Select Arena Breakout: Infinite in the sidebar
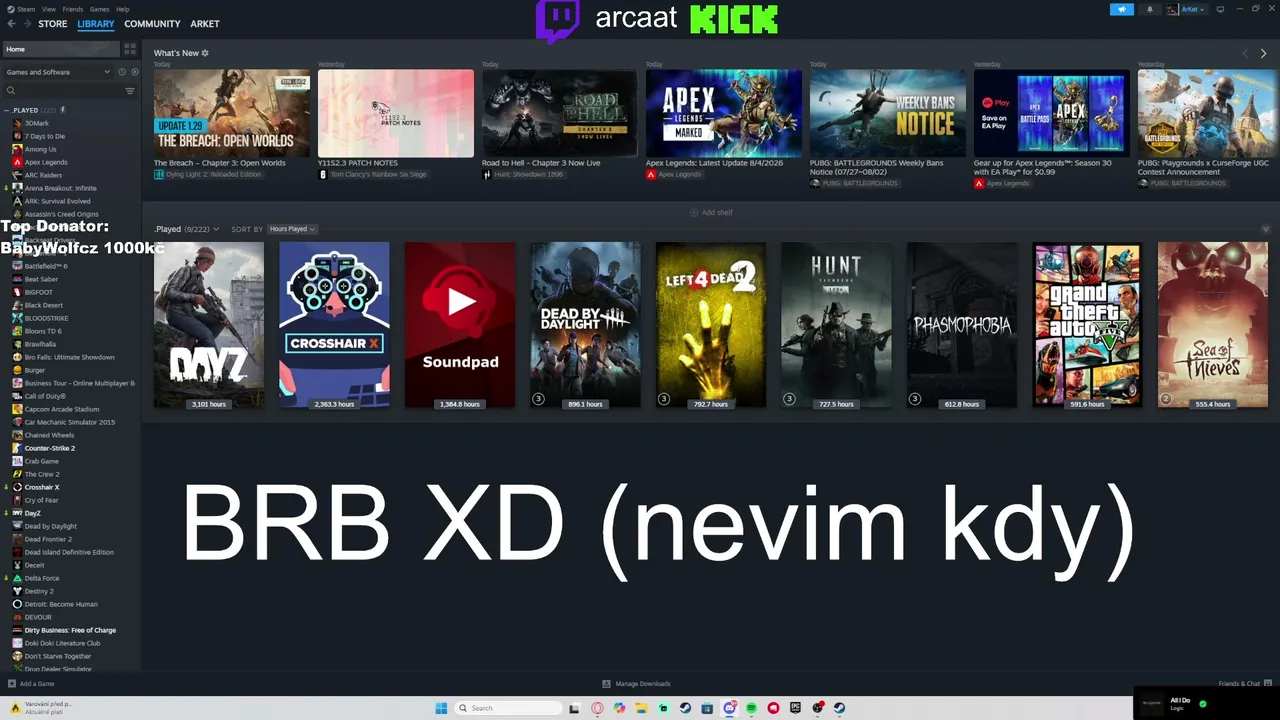 coord(60,188)
